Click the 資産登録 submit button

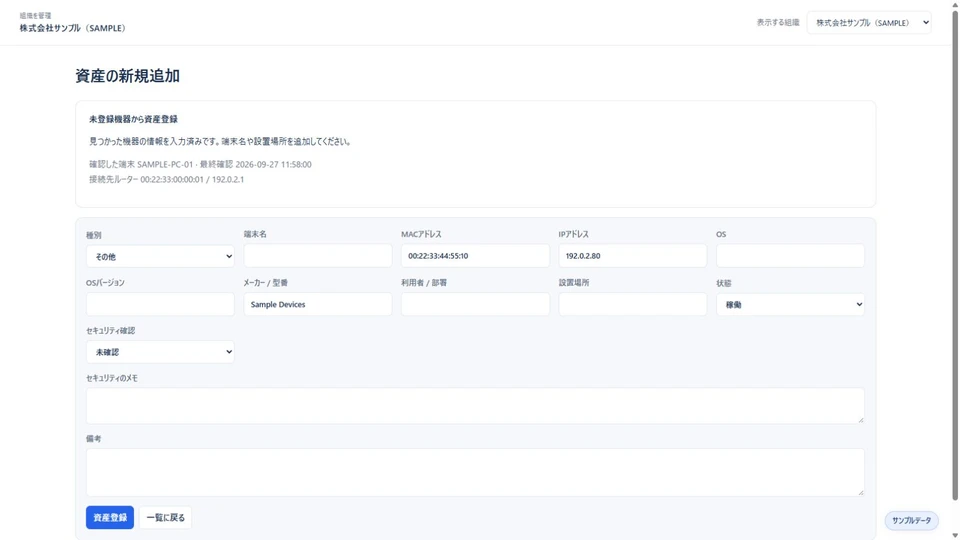110,517
